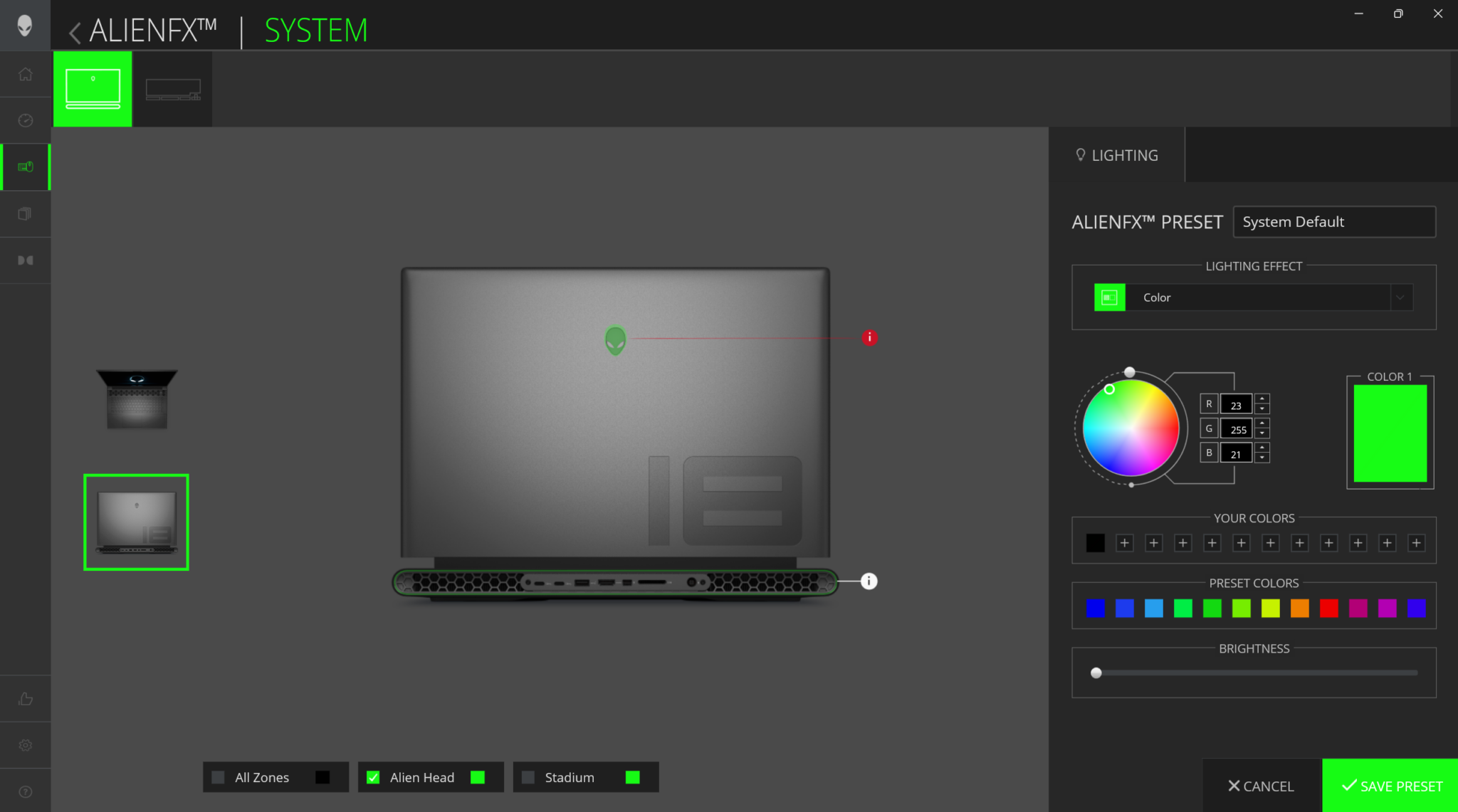Increase the R value with up arrow
This screenshot has width=1458, height=812.
point(1262,399)
